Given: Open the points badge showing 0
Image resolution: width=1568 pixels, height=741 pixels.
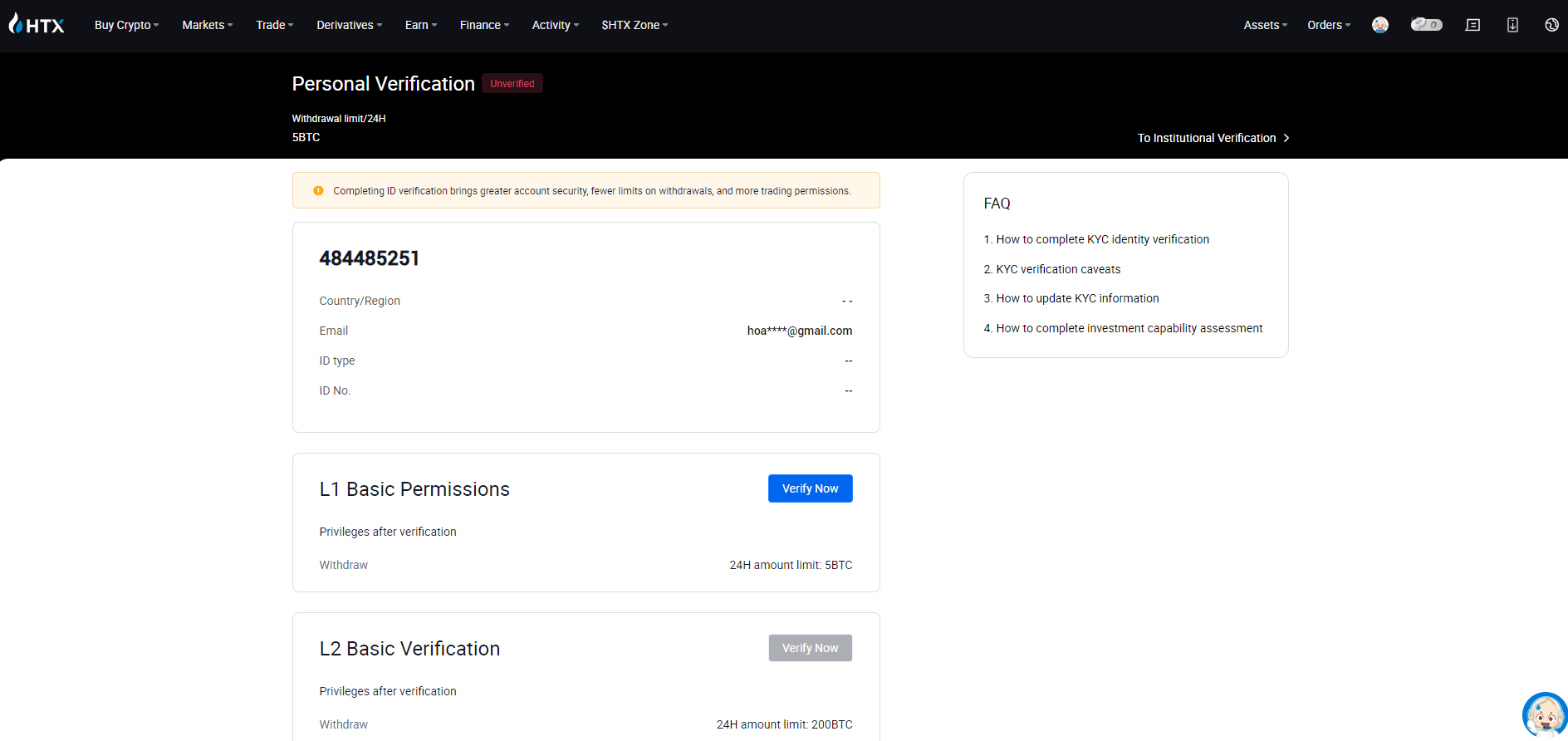Looking at the screenshot, I should [1427, 24].
